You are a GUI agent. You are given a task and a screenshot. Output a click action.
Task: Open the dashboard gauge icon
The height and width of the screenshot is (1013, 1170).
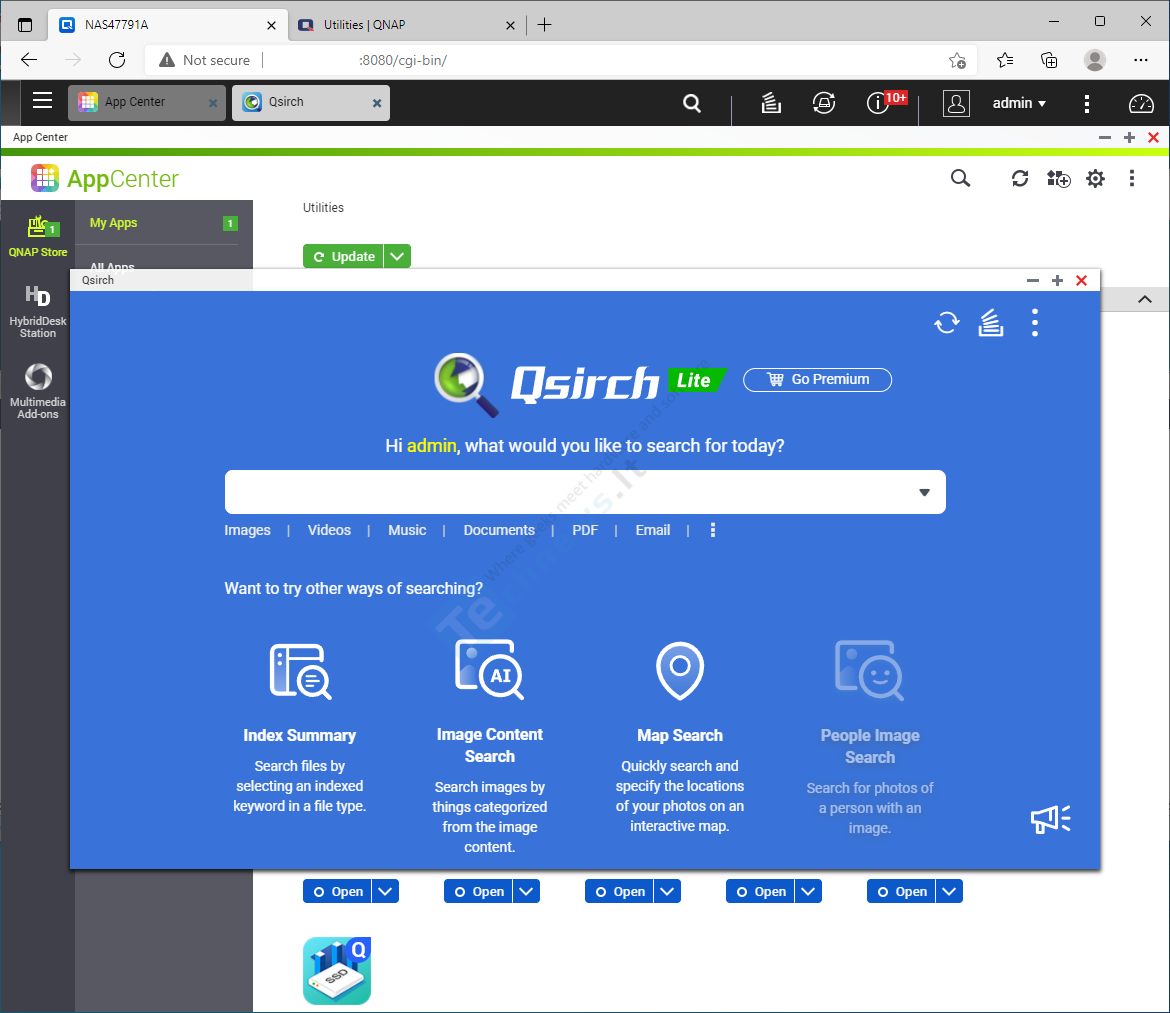tap(1141, 103)
